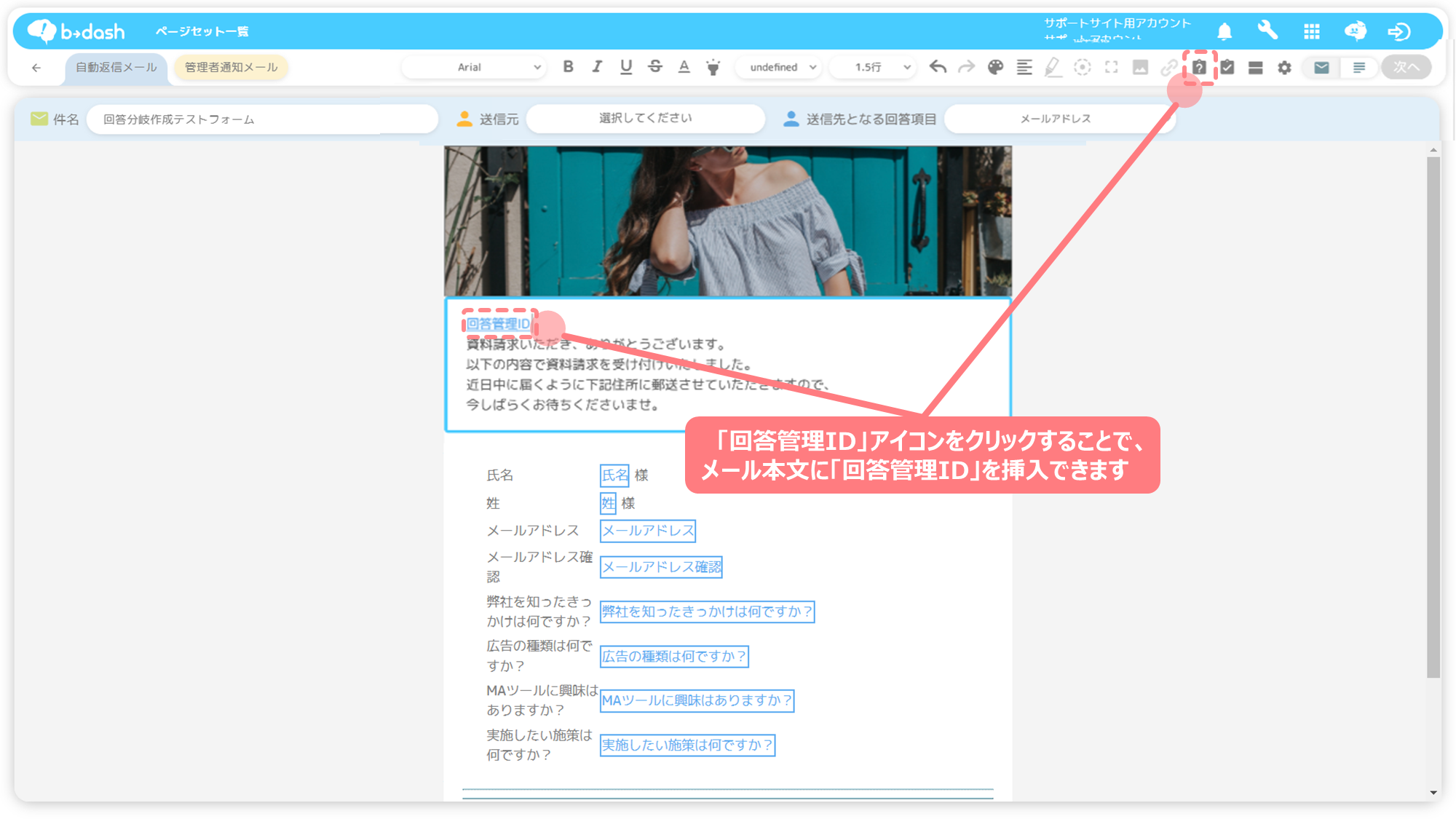Click the b→dash logo
The width and height of the screenshot is (1456, 819).
point(76,31)
